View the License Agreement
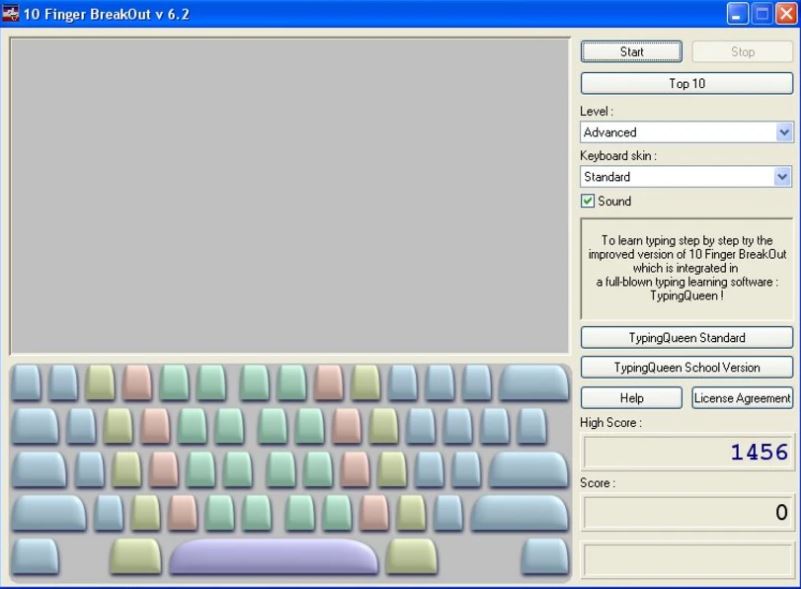Viewport: 801px width, 589px height. coord(742,398)
